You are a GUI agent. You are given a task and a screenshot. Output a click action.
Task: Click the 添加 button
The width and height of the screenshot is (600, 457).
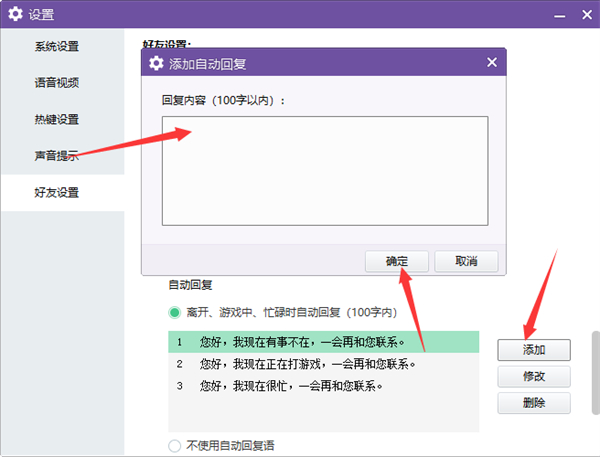point(534,350)
